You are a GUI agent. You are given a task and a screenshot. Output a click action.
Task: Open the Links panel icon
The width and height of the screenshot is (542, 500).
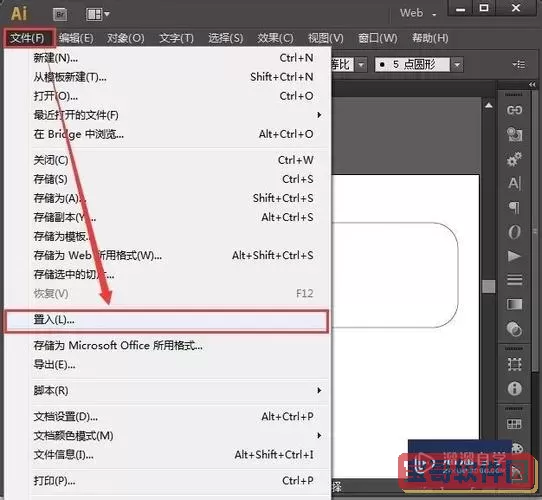514,110
